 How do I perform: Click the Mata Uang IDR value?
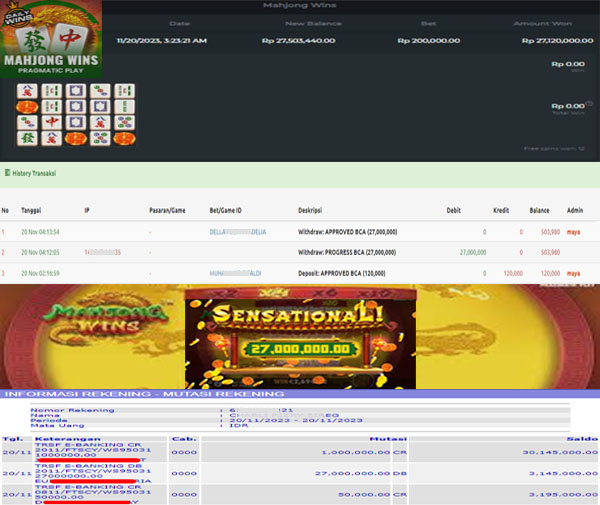click(239, 425)
